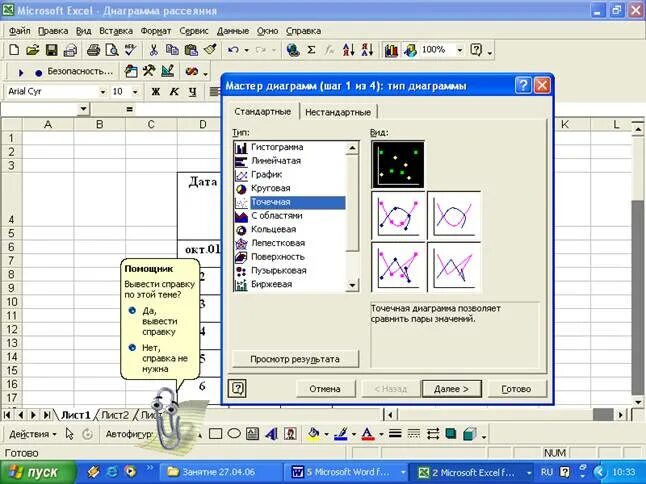The width and height of the screenshot is (646, 484).
Task: Select the Format Painter brush
Action: [210, 50]
